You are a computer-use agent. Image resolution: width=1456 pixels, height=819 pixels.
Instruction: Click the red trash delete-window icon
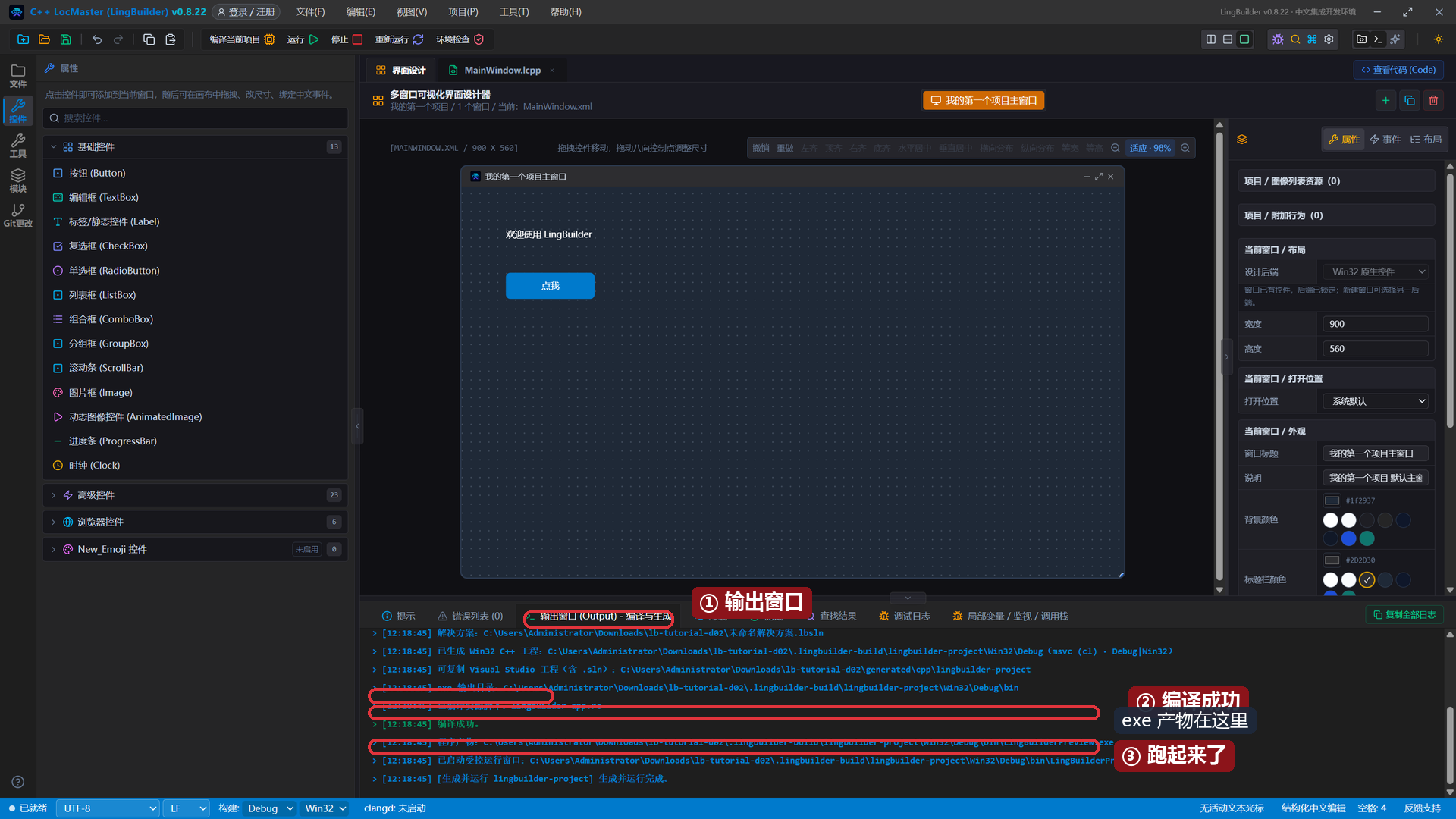click(x=1433, y=100)
